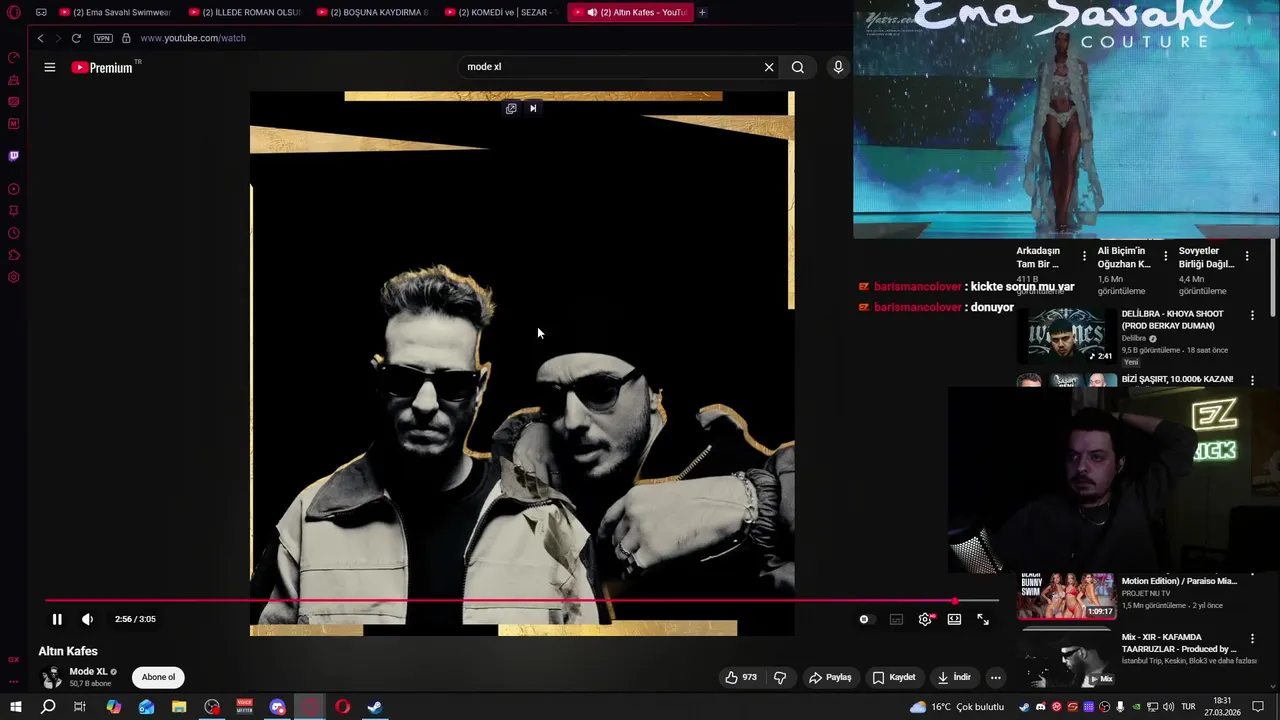Adjust volume via system tray speaker
This screenshot has width=1280, height=720.
coord(1168,707)
